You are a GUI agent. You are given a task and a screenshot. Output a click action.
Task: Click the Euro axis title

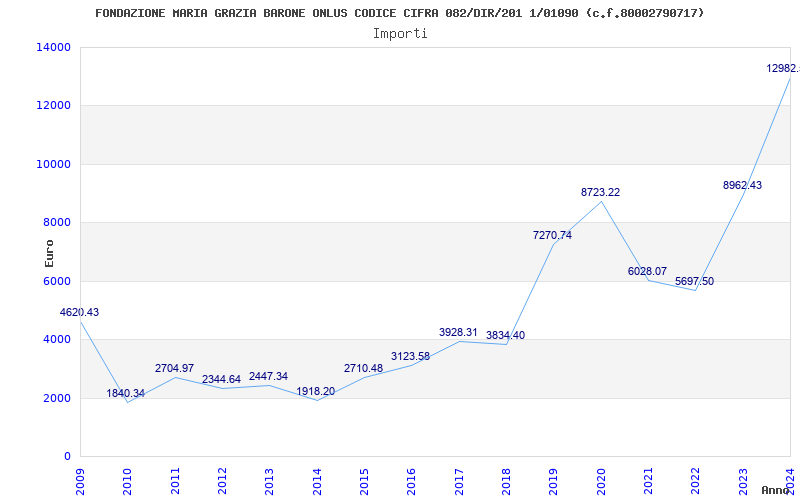point(49,253)
